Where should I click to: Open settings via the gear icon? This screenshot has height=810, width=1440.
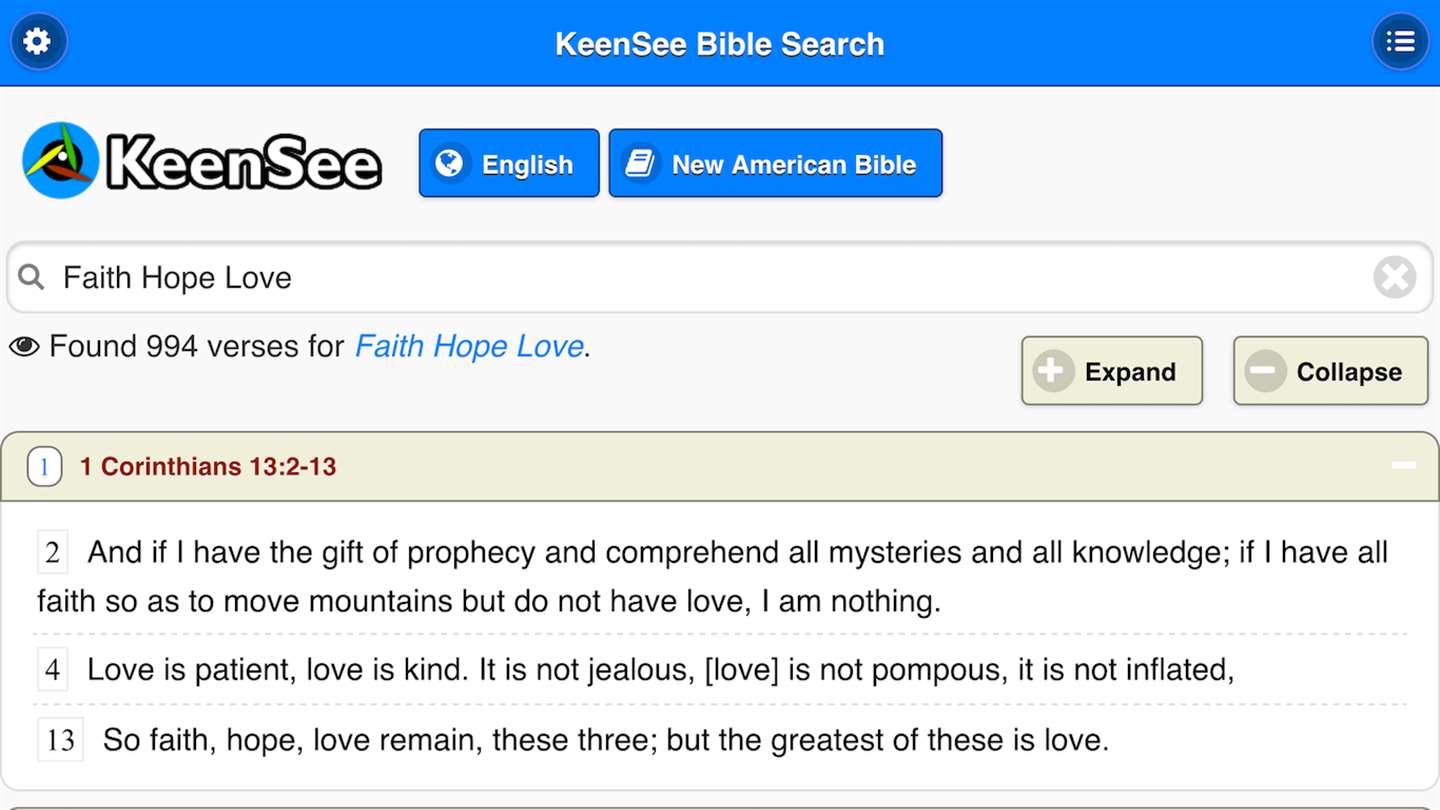point(38,42)
